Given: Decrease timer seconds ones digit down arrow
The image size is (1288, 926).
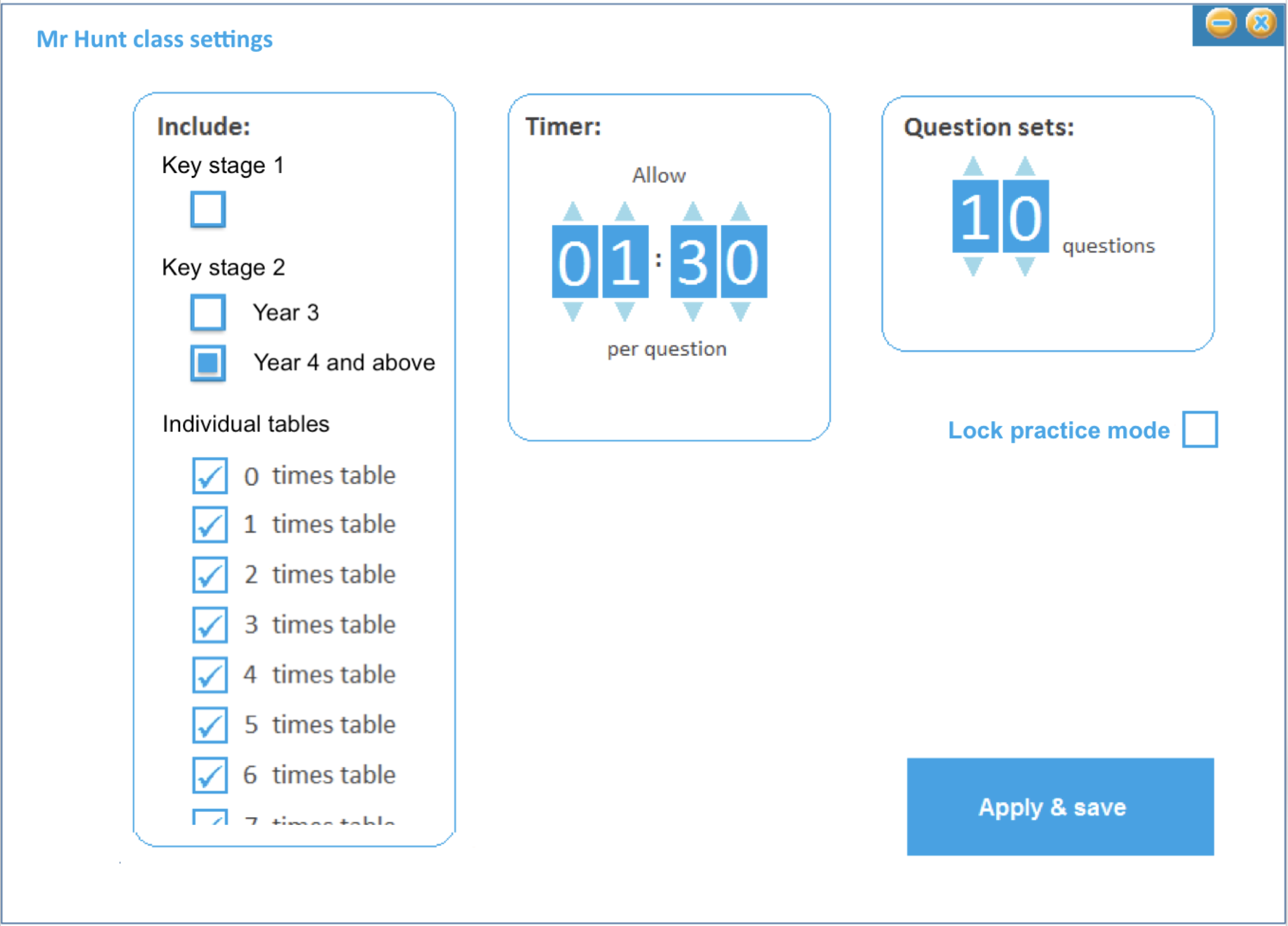Looking at the screenshot, I should [x=740, y=311].
